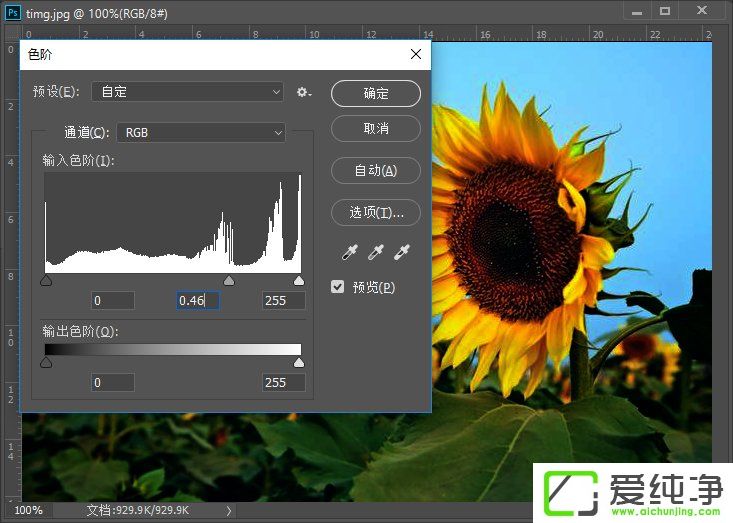Toggle the 预览(P) checkbox

338,287
